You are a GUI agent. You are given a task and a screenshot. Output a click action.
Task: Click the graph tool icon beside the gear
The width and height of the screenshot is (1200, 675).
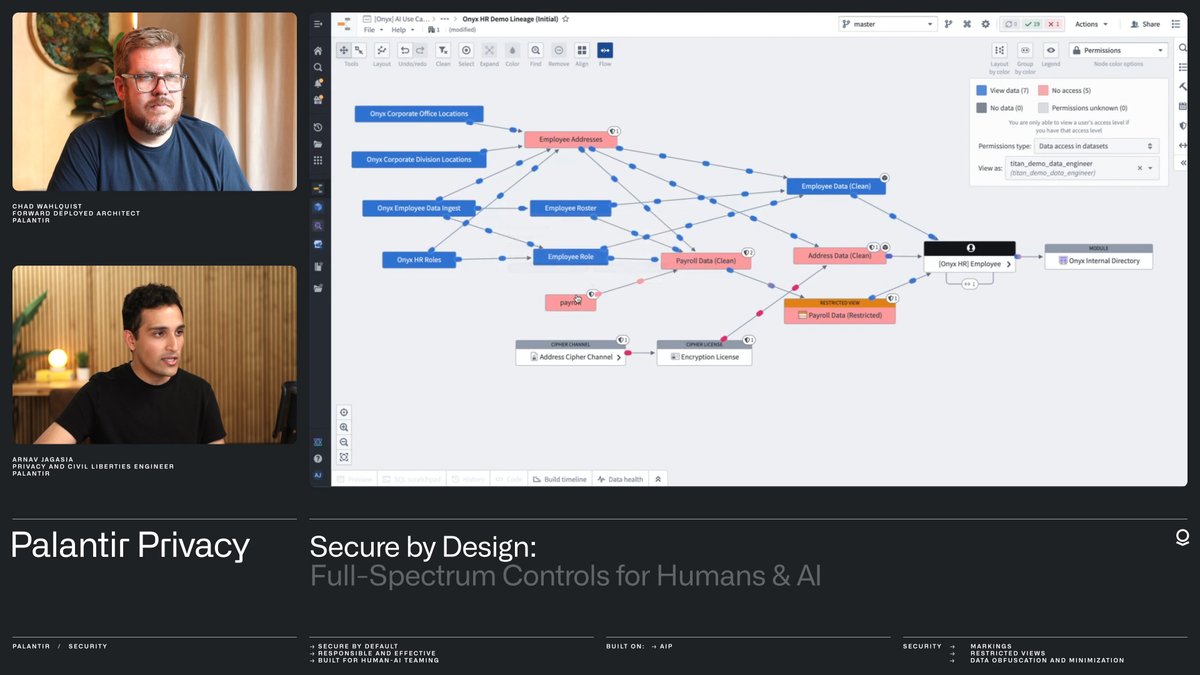967,24
